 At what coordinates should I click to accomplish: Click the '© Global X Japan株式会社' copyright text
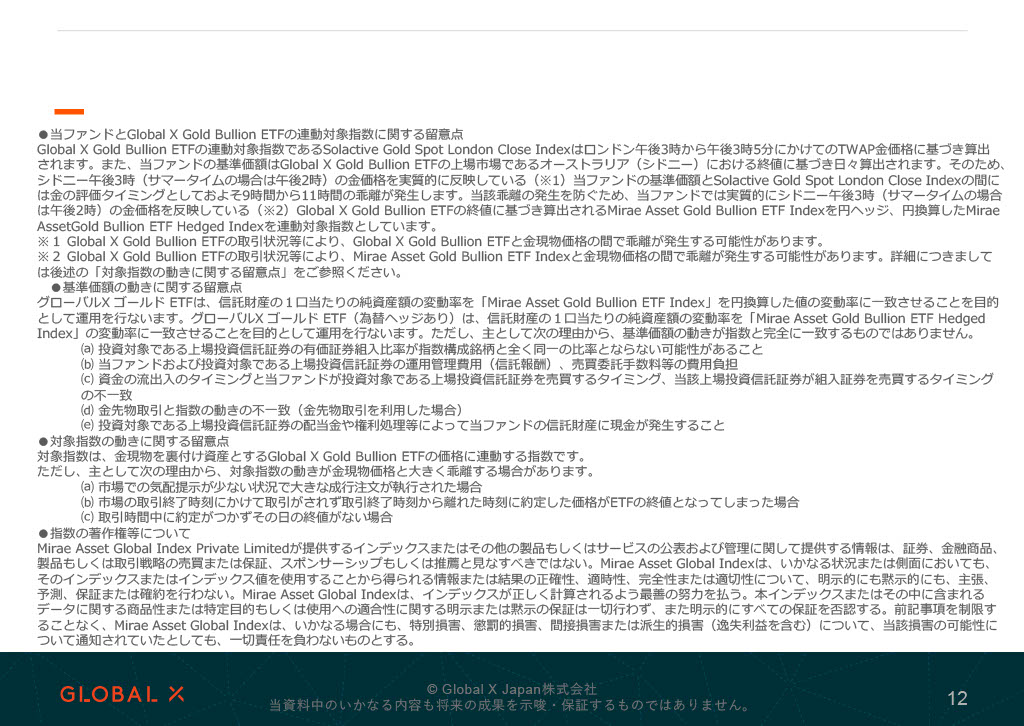[x=511, y=689]
